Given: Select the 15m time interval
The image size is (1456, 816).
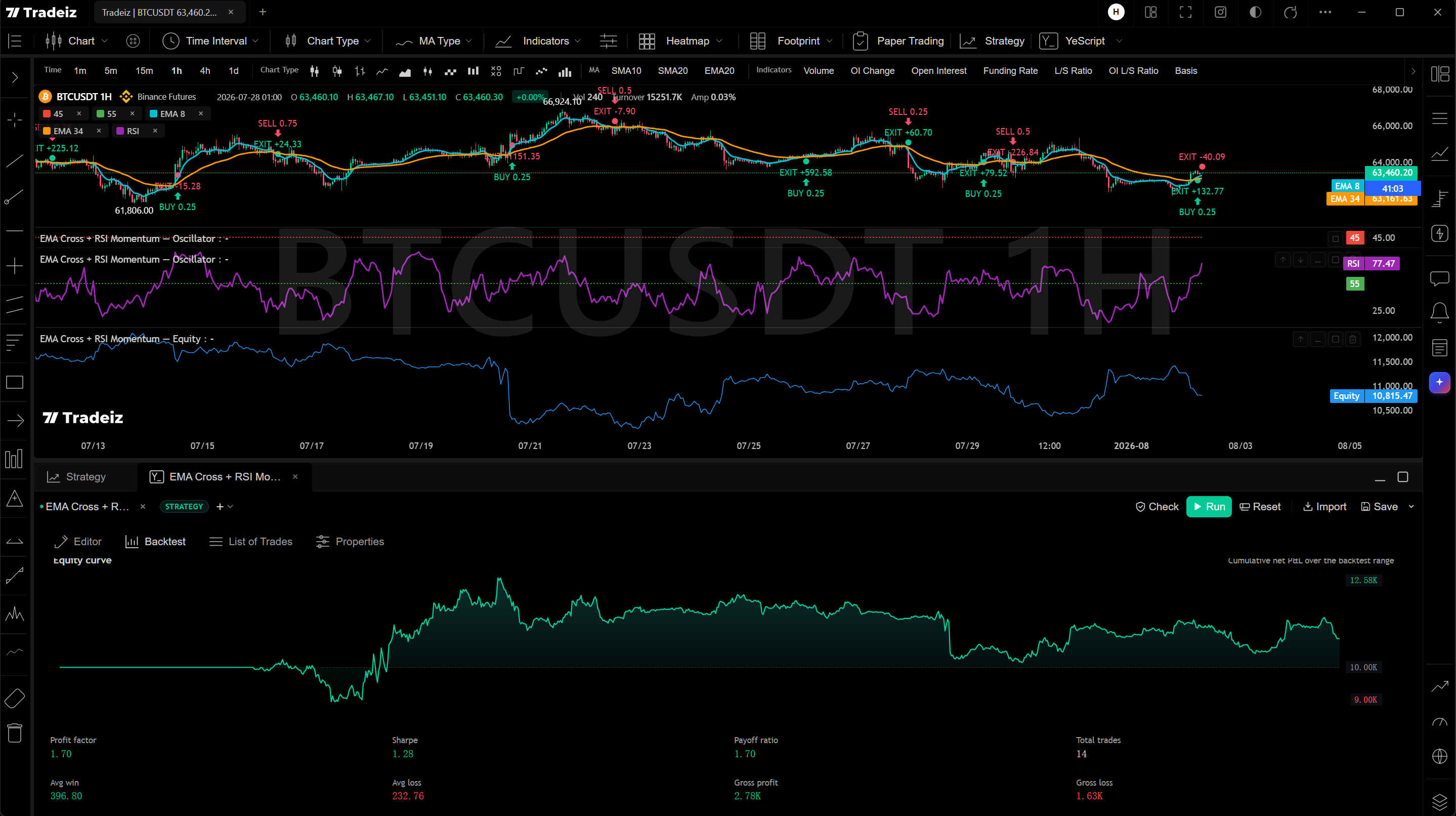Looking at the screenshot, I should pyautogui.click(x=144, y=71).
